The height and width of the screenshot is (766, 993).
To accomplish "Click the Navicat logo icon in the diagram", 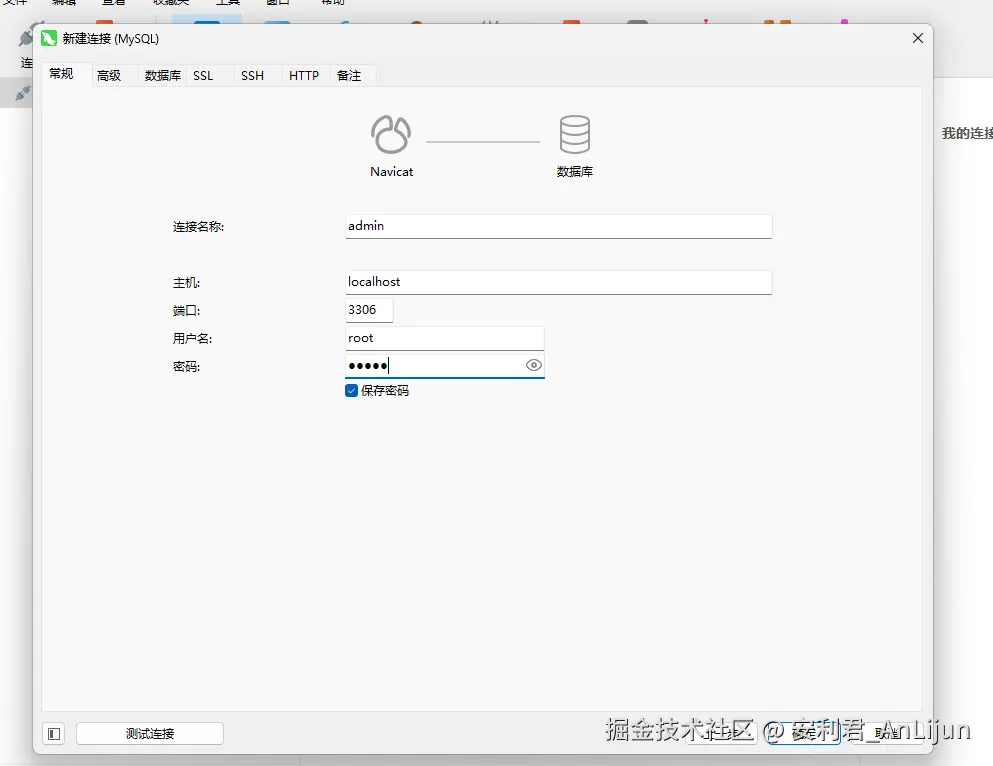I will coord(391,134).
